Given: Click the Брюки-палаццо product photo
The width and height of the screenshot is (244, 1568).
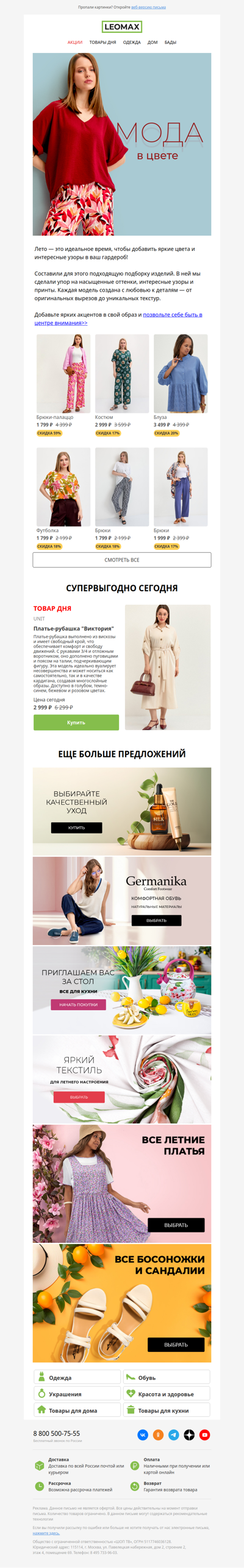Looking at the screenshot, I should (63, 373).
